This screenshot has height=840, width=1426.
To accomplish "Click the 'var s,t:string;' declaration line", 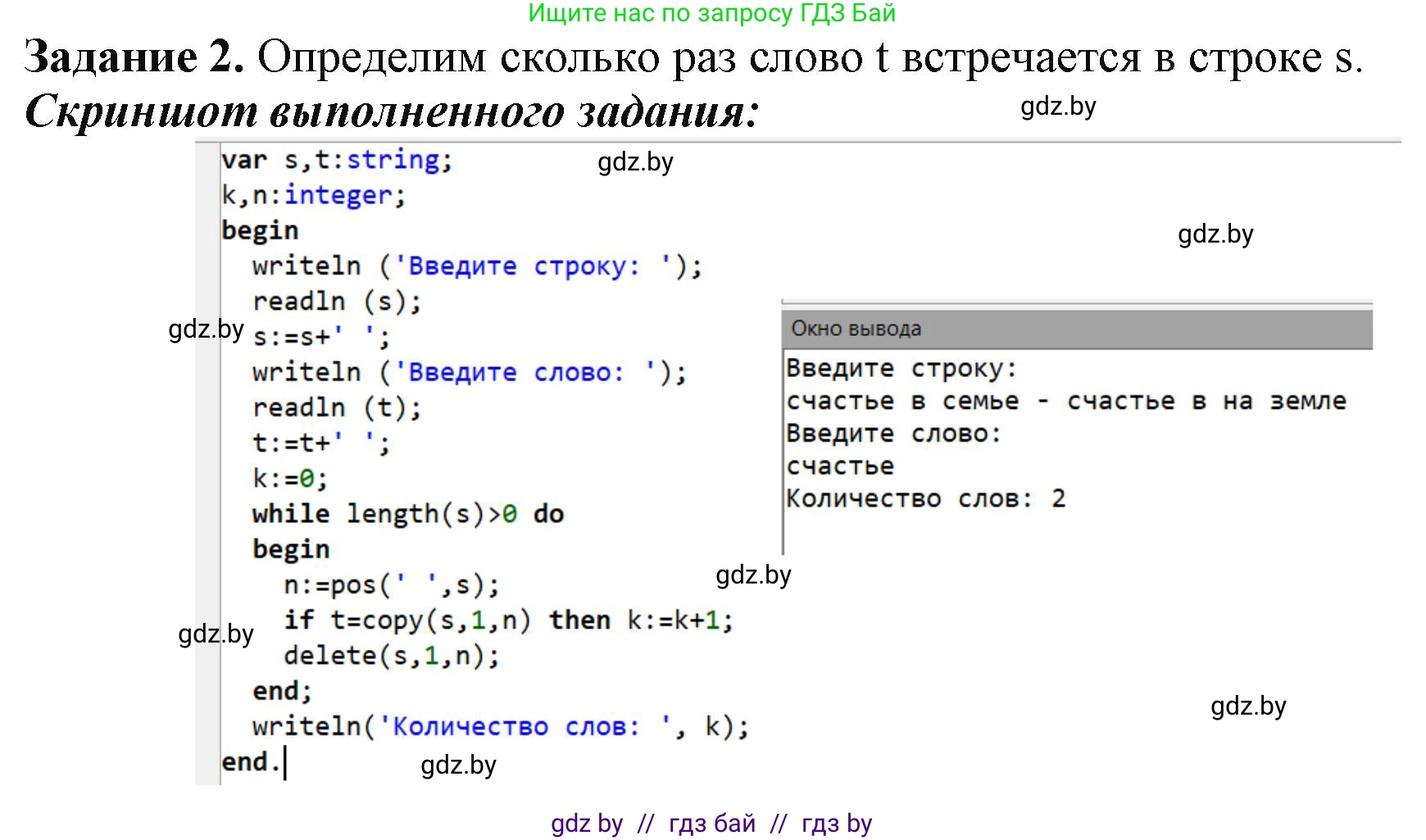I will (x=336, y=160).
